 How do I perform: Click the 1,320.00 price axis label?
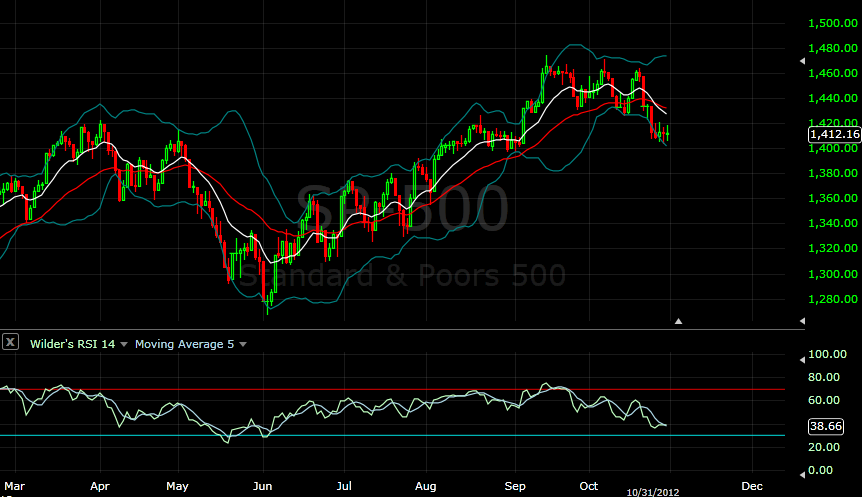pos(833,248)
